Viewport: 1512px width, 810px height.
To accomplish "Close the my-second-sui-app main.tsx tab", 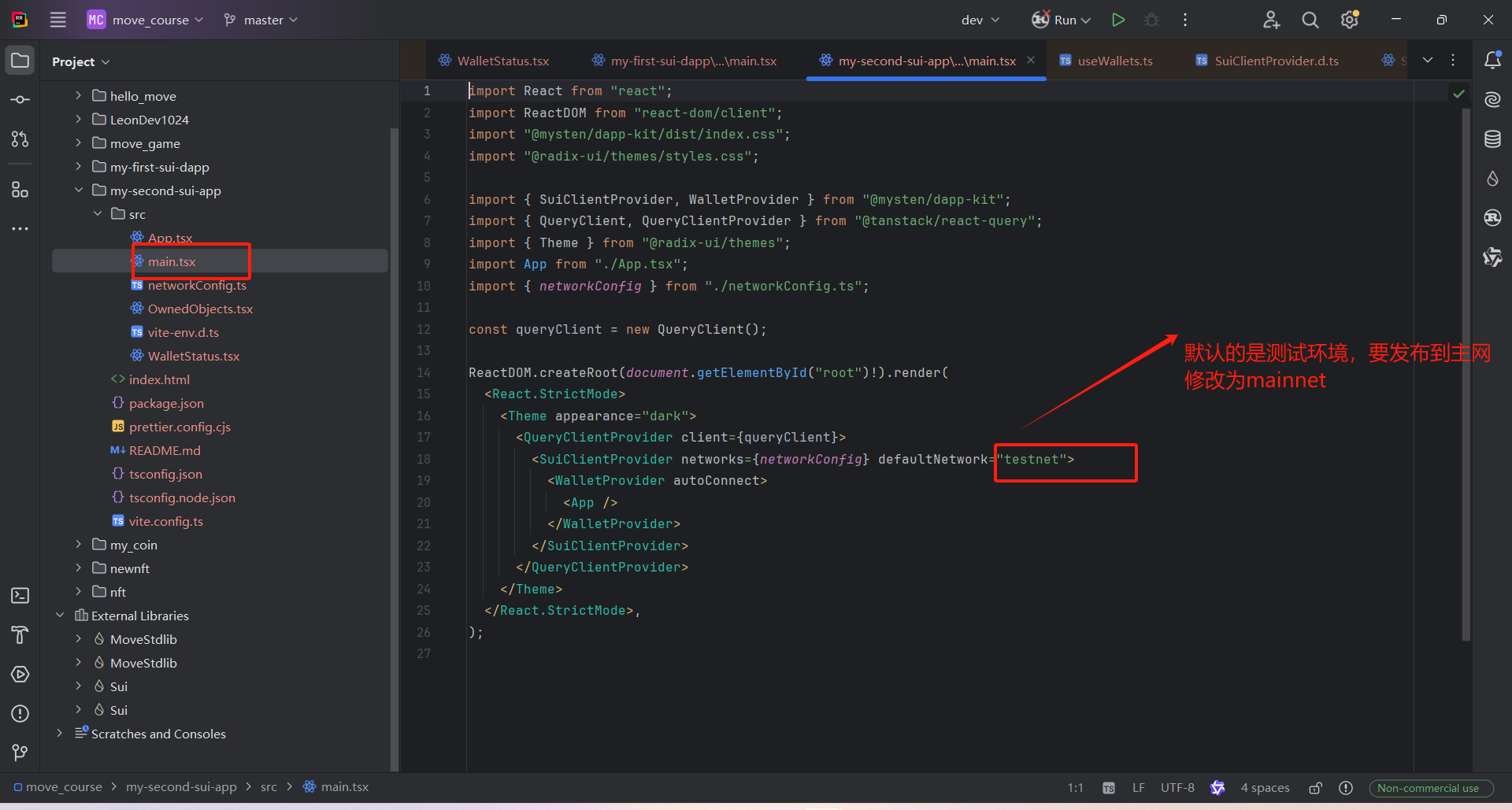I will click(x=1031, y=60).
